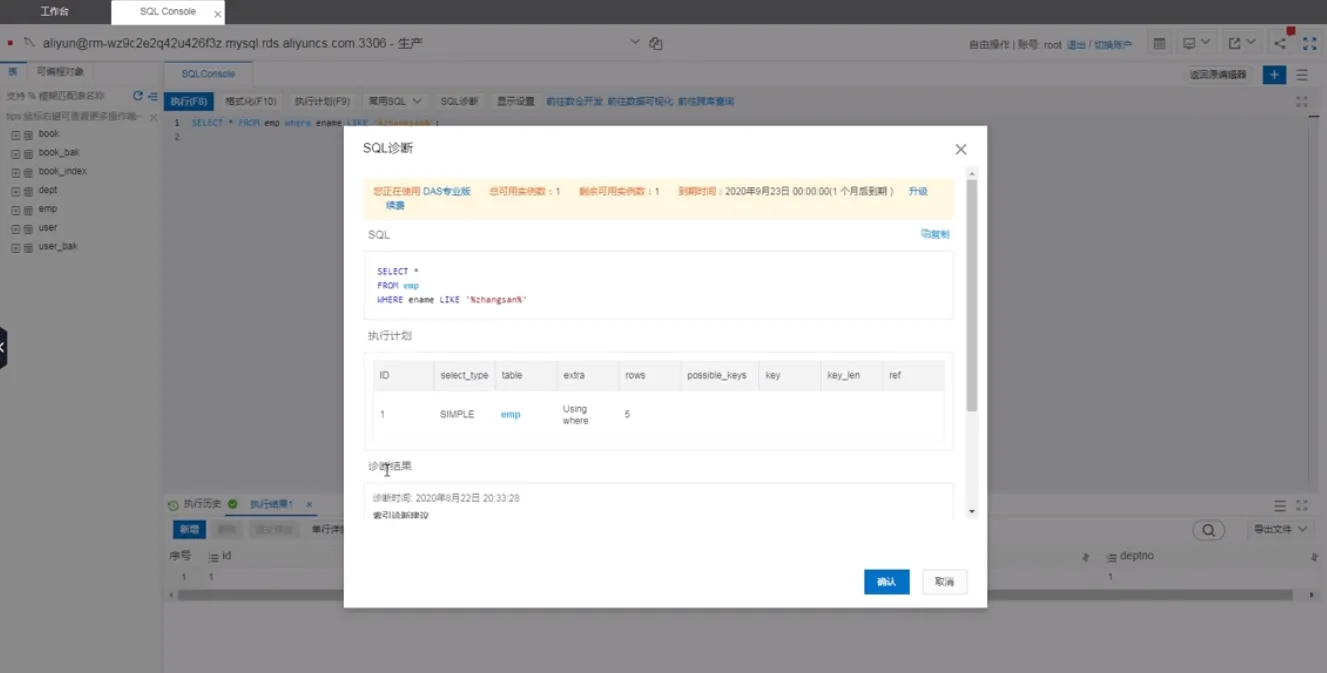Open the calculator/table grid icon in header
Image resolution: width=1327 pixels, height=673 pixels.
[1158, 43]
